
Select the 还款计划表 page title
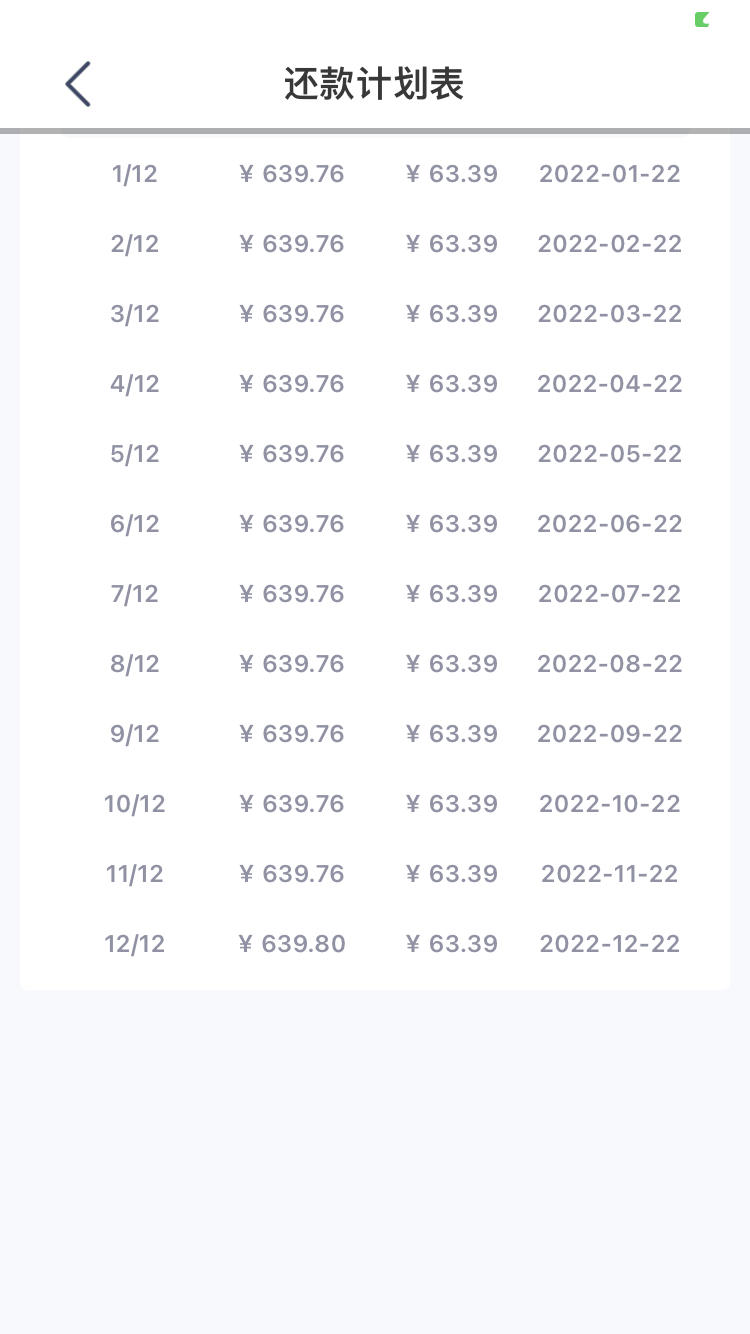pyautogui.click(x=374, y=85)
